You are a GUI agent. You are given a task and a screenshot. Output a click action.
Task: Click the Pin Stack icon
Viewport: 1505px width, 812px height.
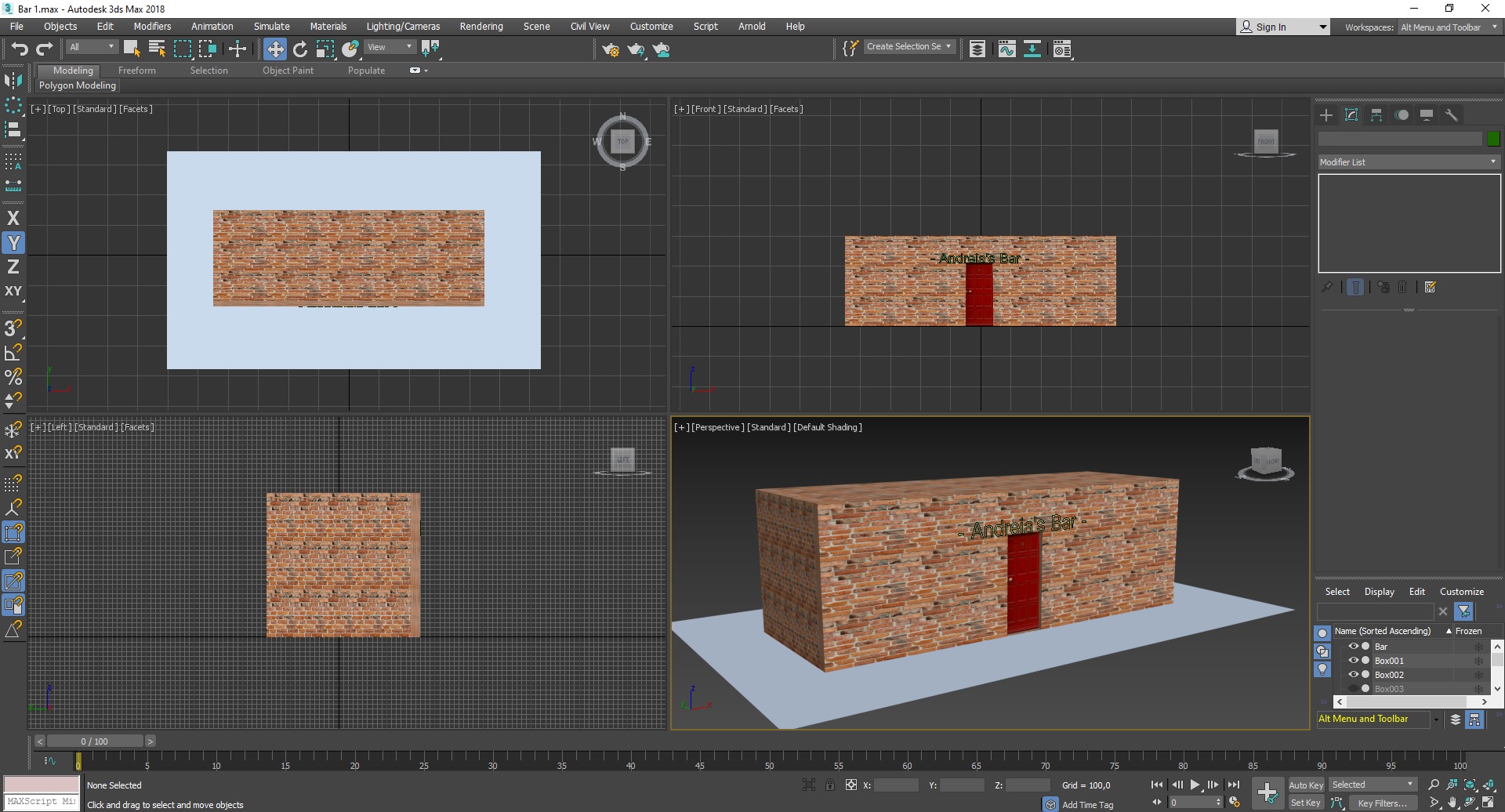[x=1326, y=287]
